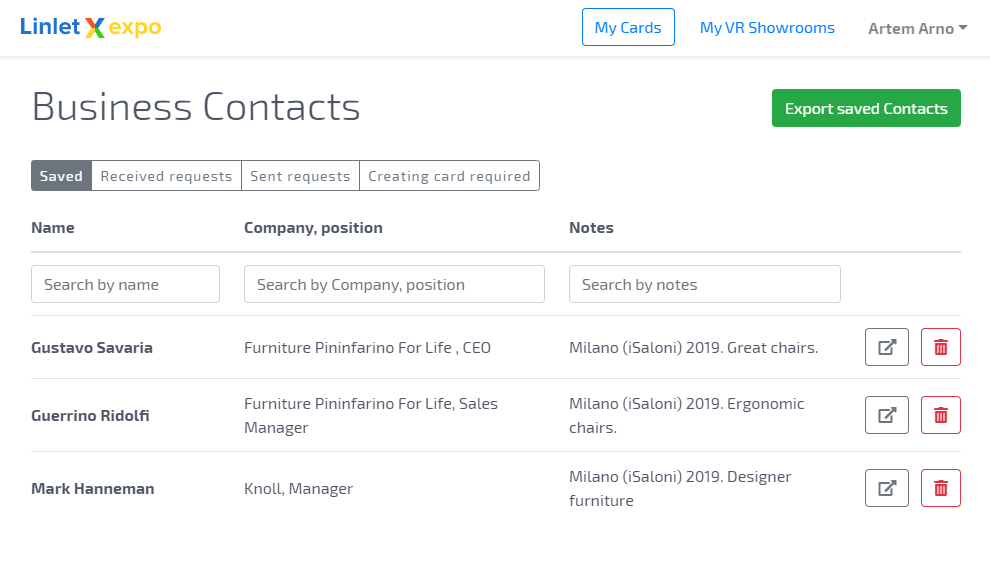The width and height of the screenshot is (990, 570).
Task: Focus Search by Company, position field
Action: (x=395, y=284)
